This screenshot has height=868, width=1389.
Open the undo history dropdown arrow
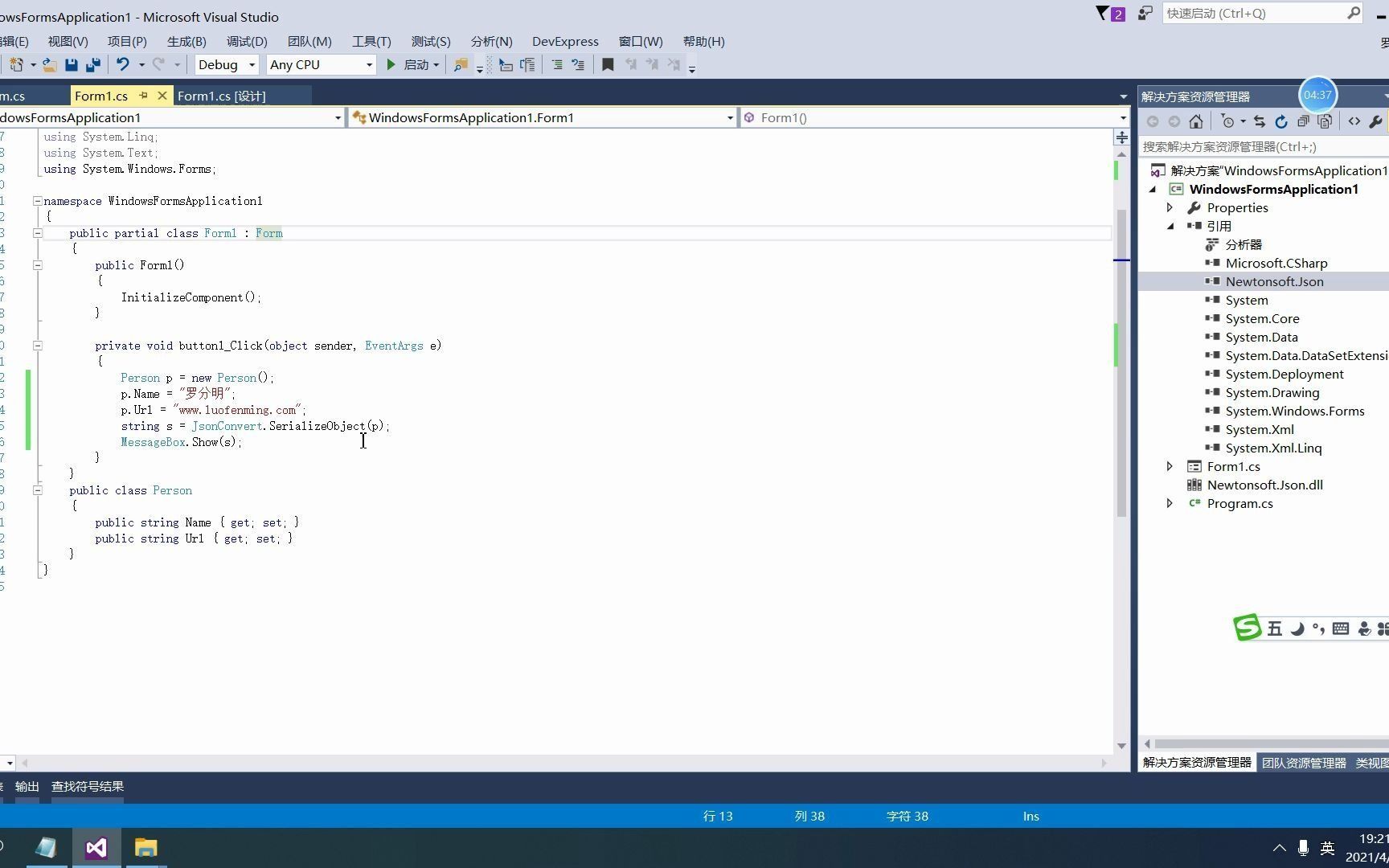(141, 65)
